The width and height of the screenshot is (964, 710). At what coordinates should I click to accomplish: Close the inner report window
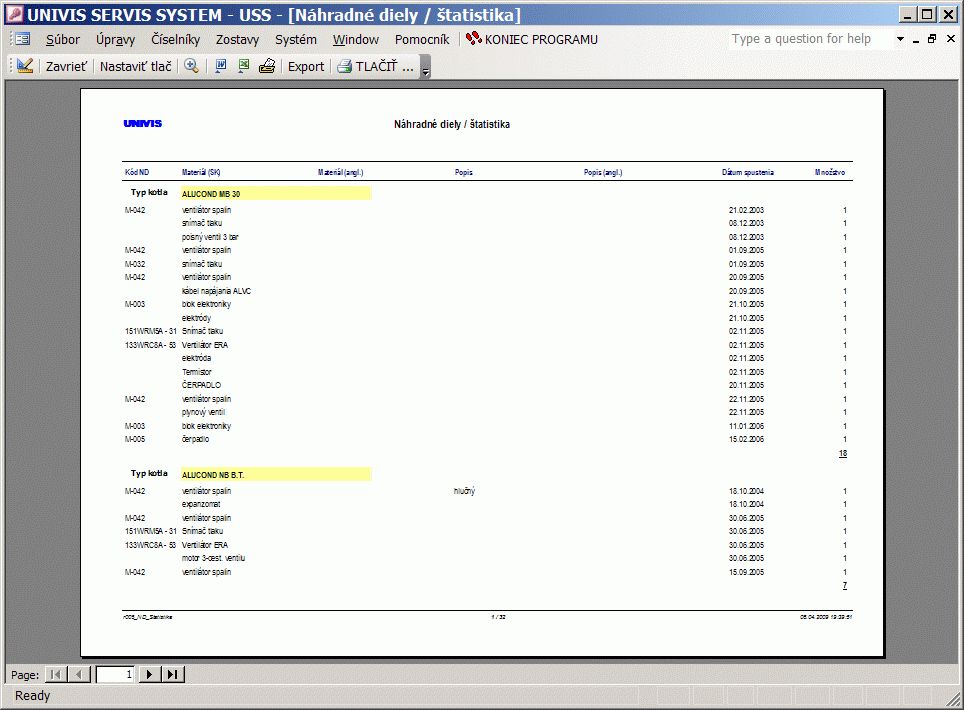coord(950,39)
